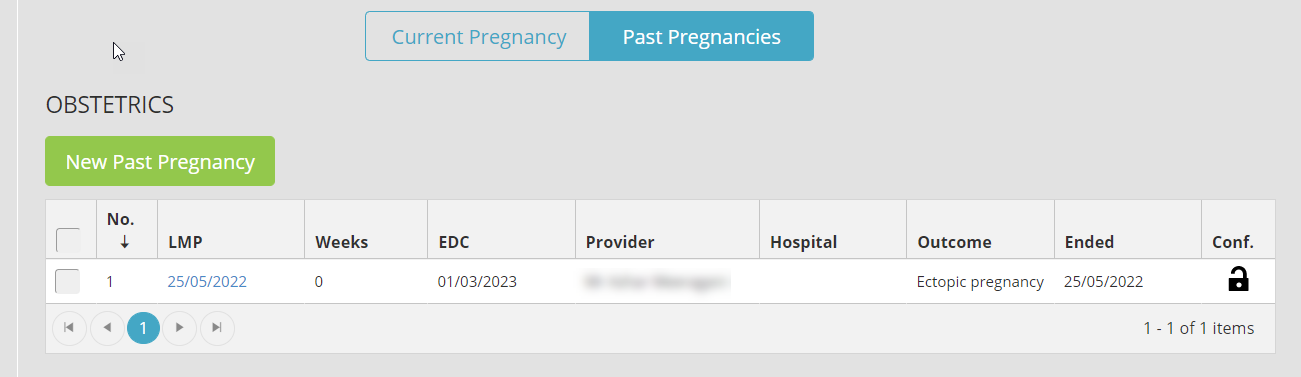Open pregnancy number 1 link

(111, 282)
